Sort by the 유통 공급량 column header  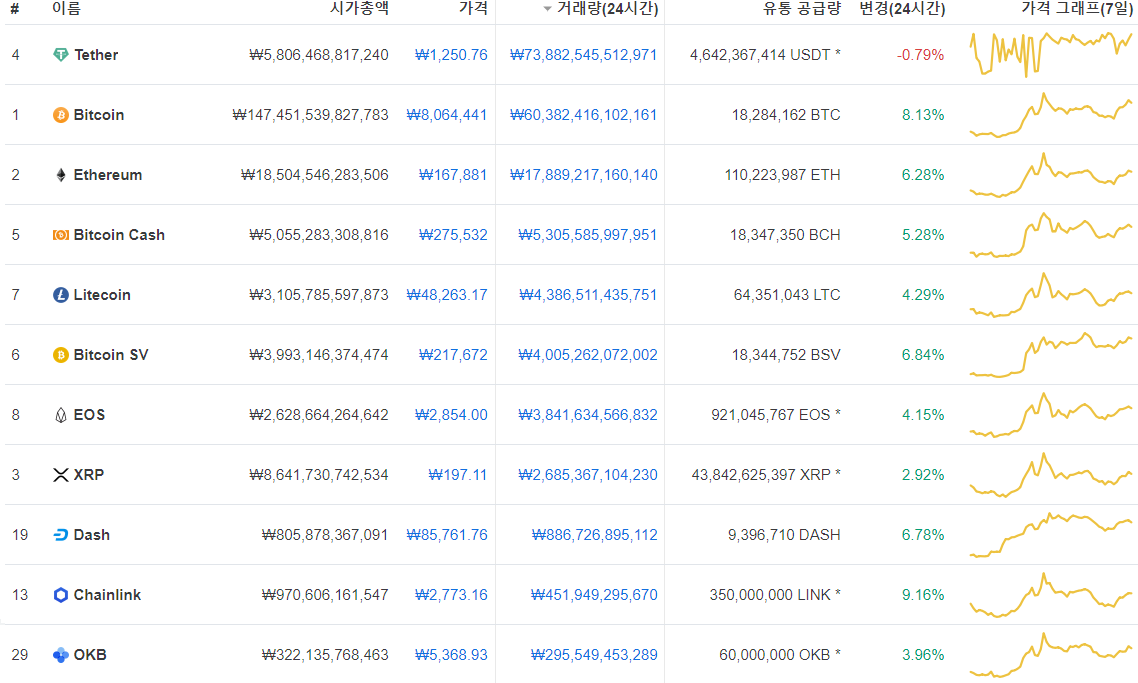[801, 9]
